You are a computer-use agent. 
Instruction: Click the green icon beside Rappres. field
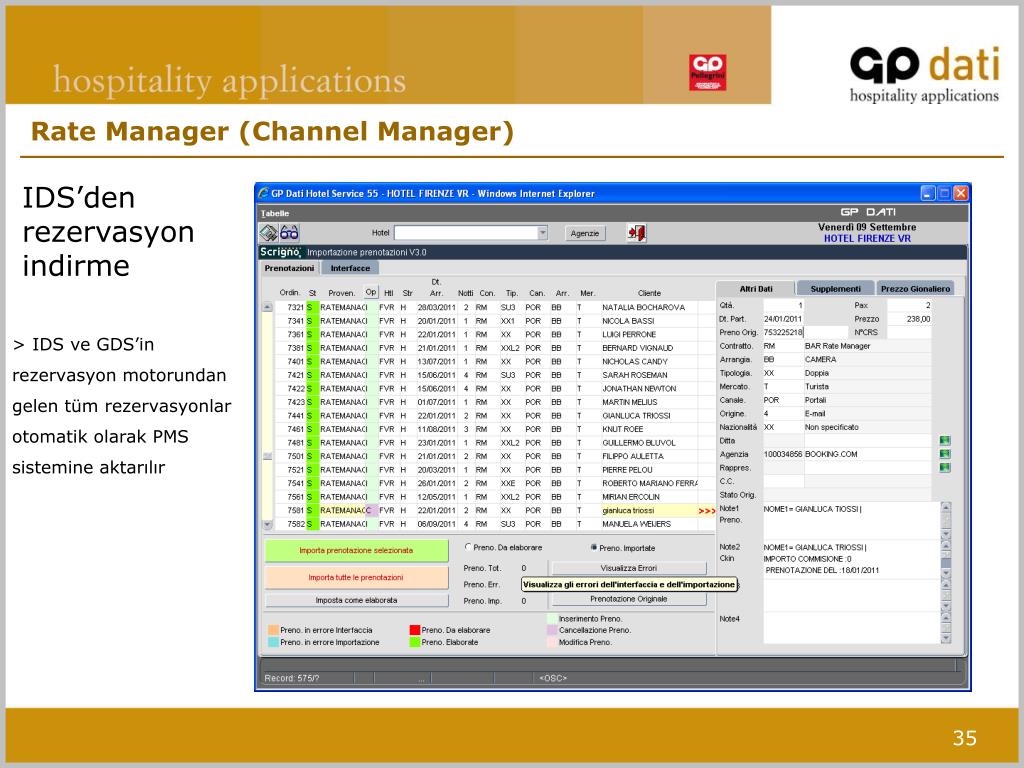[x=944, y=467]
